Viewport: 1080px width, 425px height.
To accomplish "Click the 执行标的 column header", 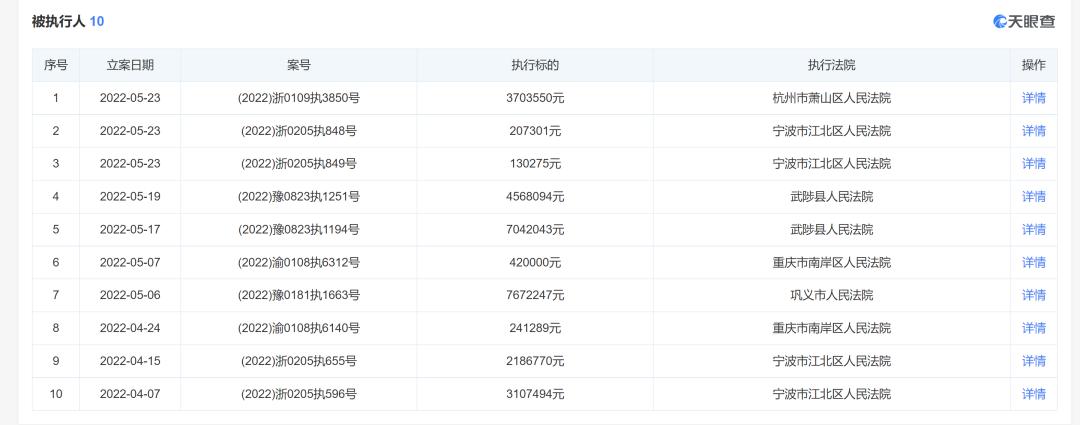I will click(535, 65).
